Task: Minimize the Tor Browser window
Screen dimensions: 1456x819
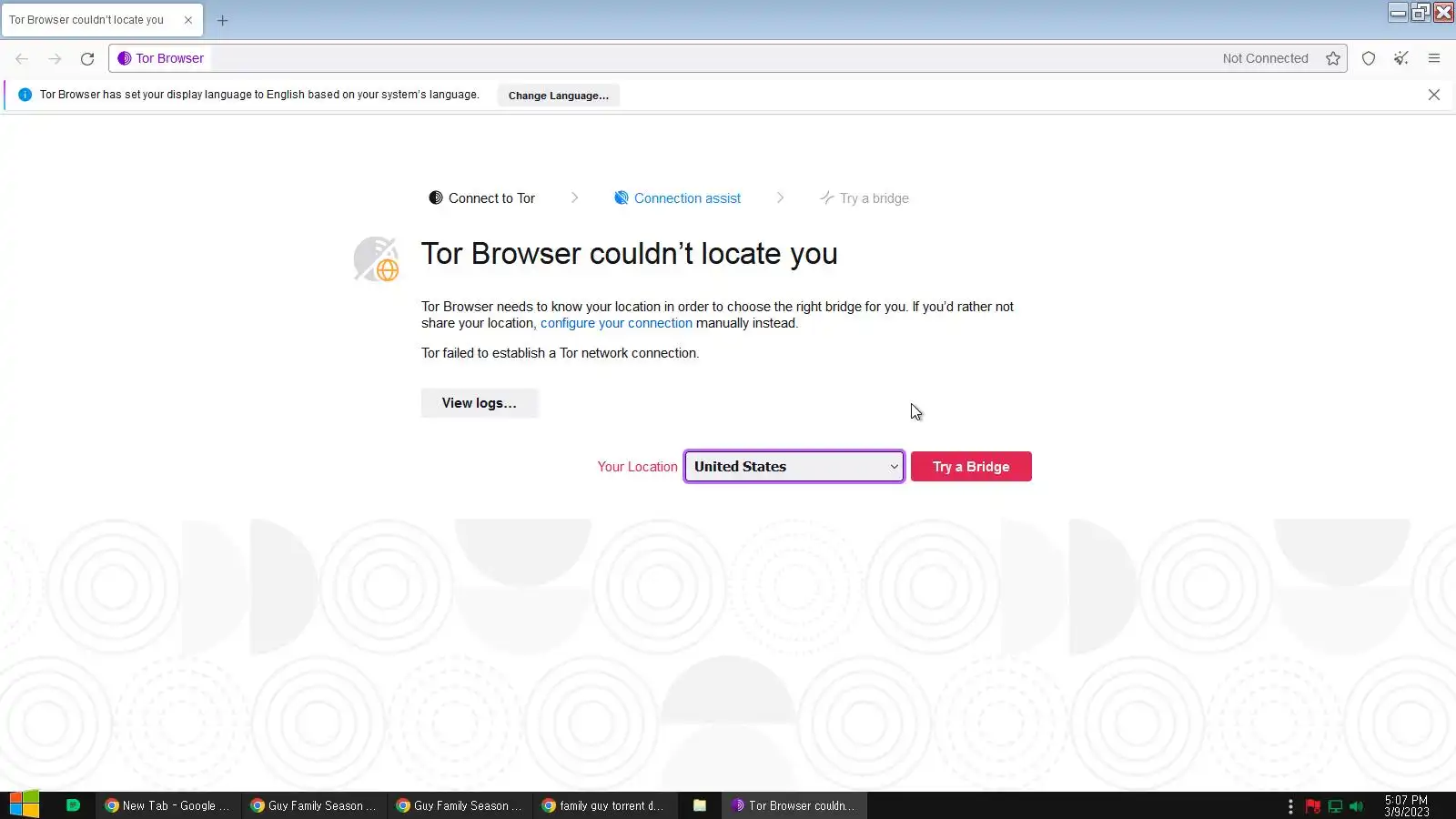Action: [x=1398, y=12]
